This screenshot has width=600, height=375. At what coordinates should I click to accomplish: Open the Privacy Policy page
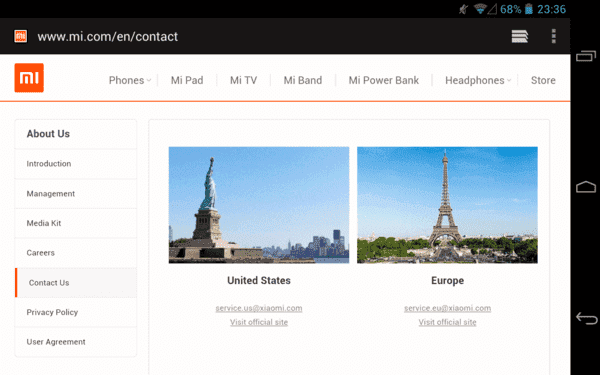[x=76, y=312]
